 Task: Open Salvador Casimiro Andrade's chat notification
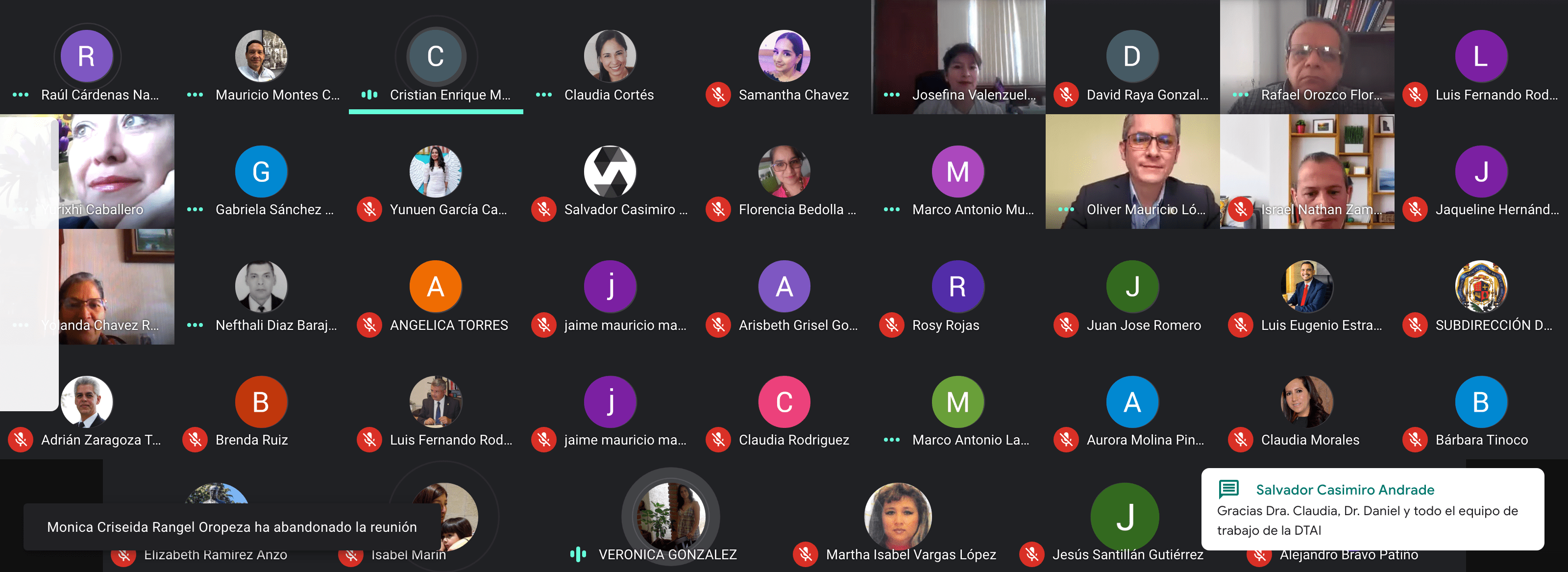(1372, 509)
